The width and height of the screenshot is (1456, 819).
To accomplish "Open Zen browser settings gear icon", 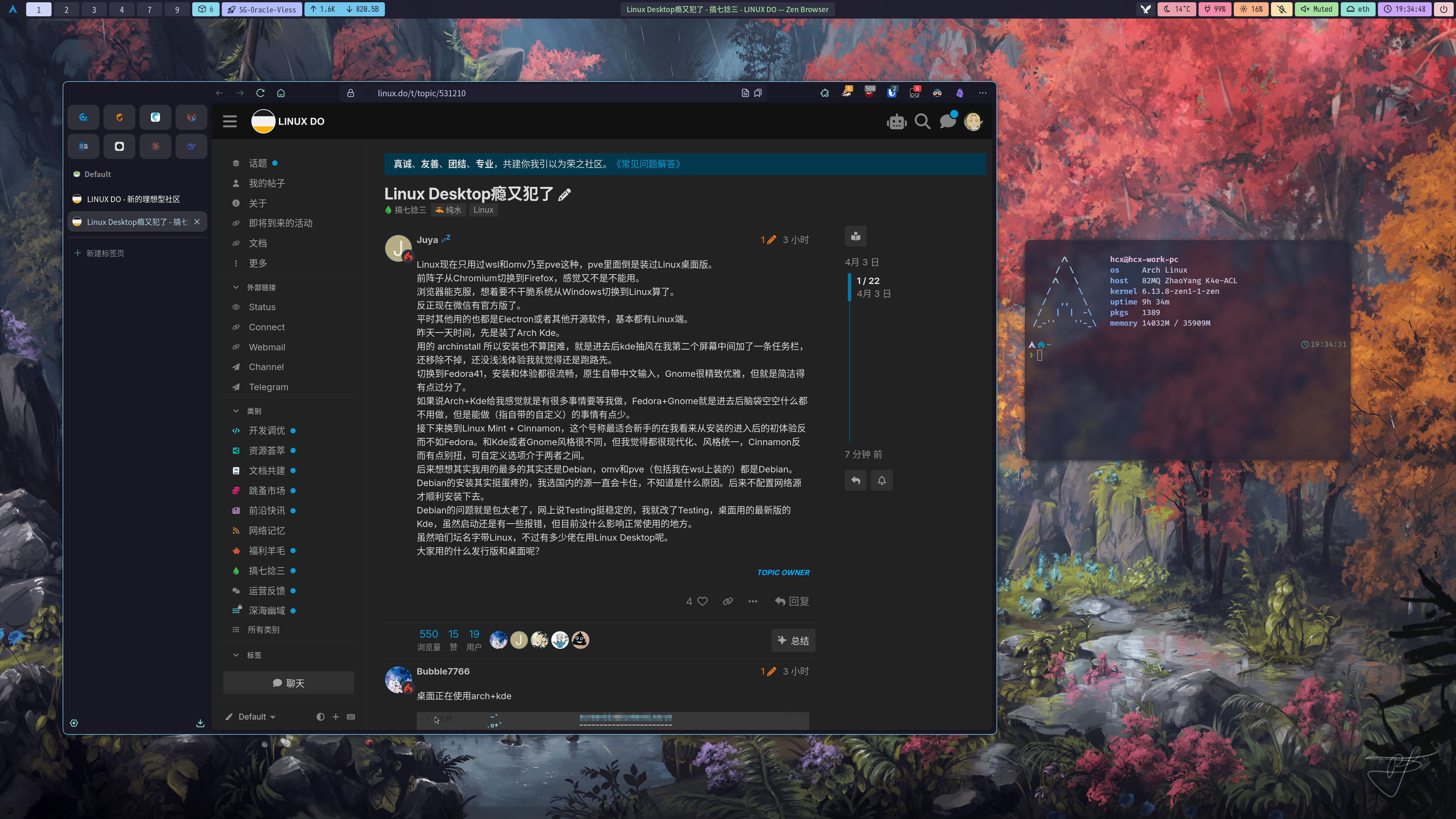I will [x=74, y=723].
